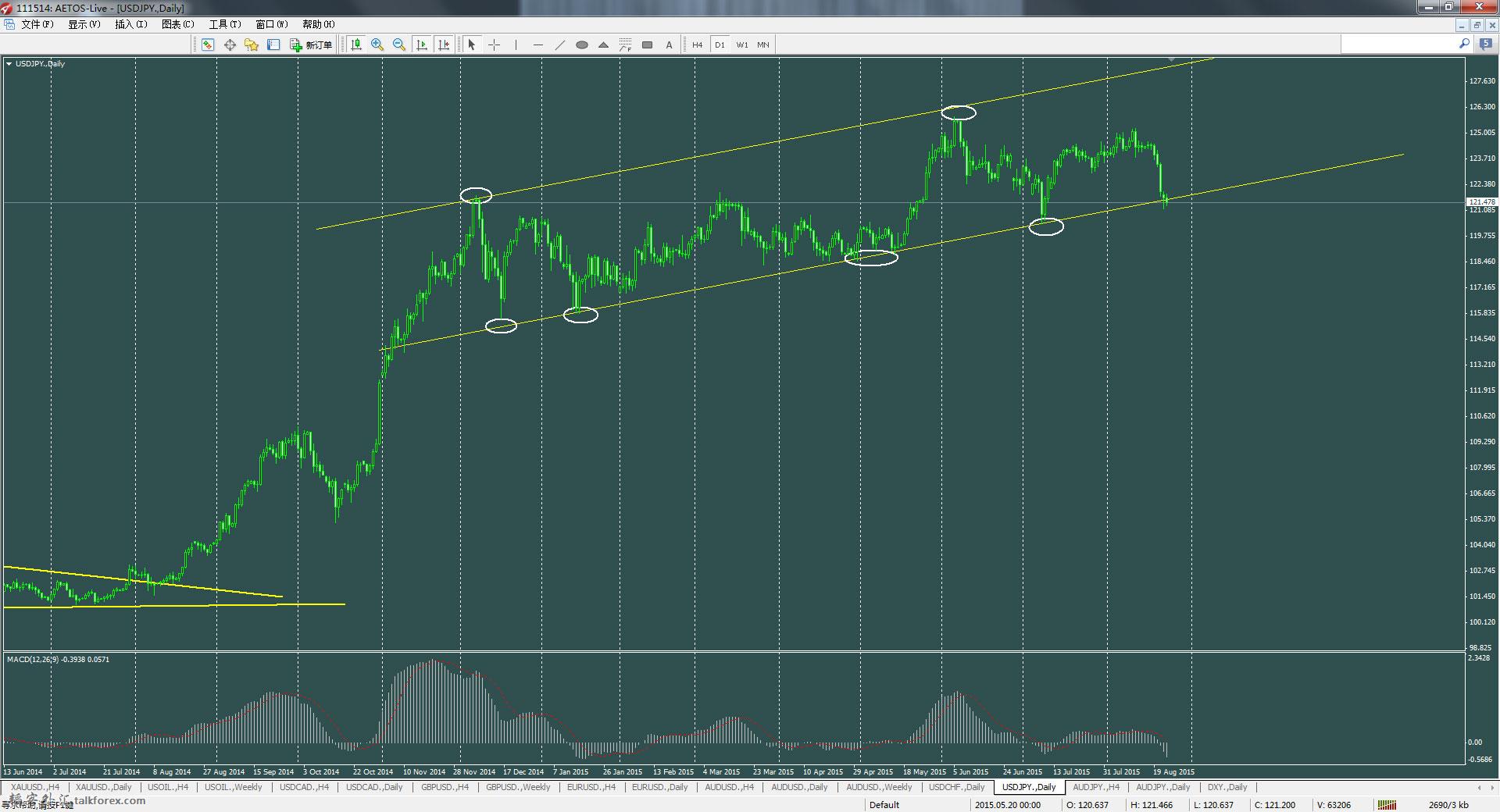Open the 窗口 (Window) menu
Image resolution: width=1500 pixels, height=812 pixels.
272,24
